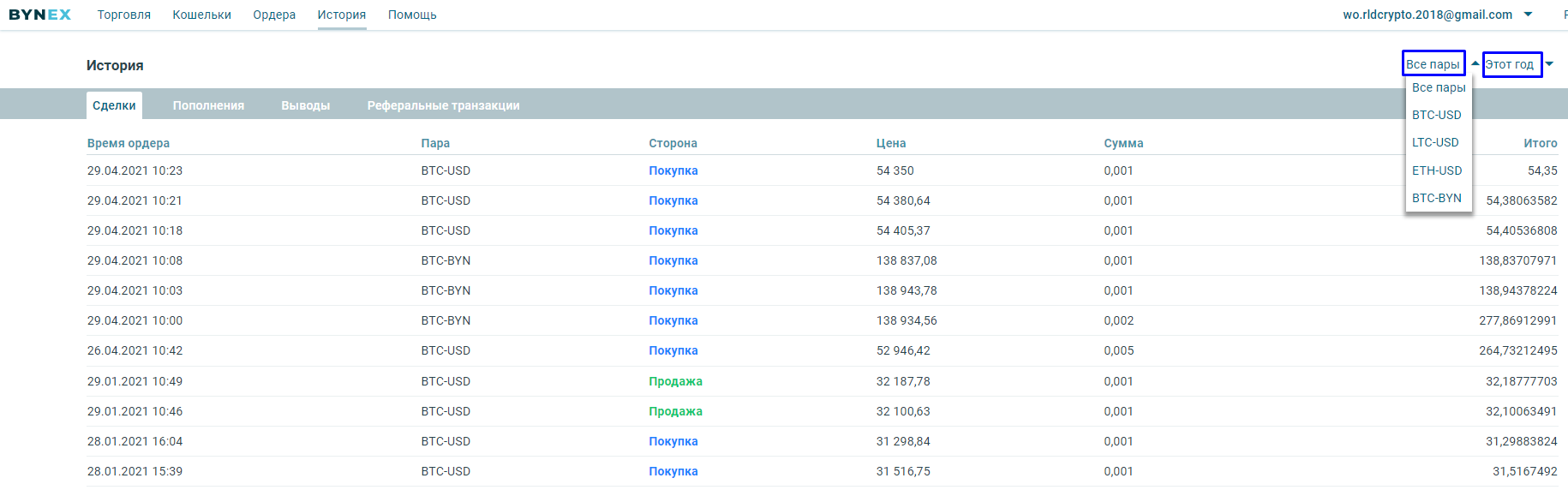Expand the wo.rldcrypto.2018@gmail.com account menu

pos(1427,15)
